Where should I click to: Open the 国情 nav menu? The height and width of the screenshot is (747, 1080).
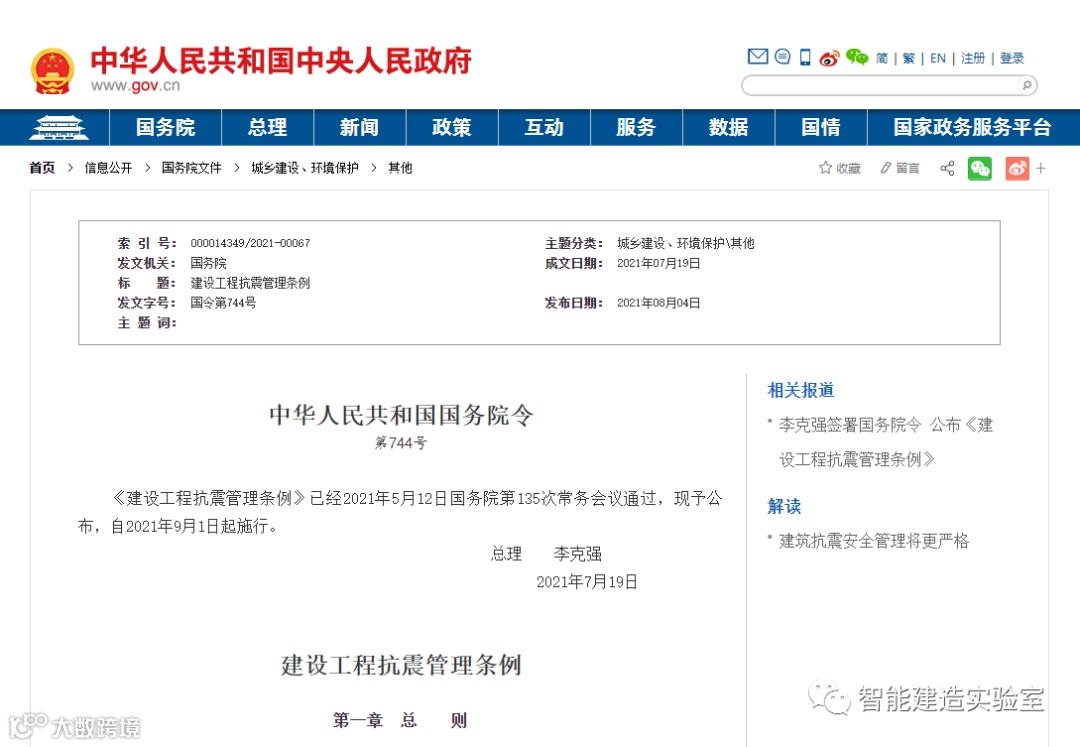point(821,127)
